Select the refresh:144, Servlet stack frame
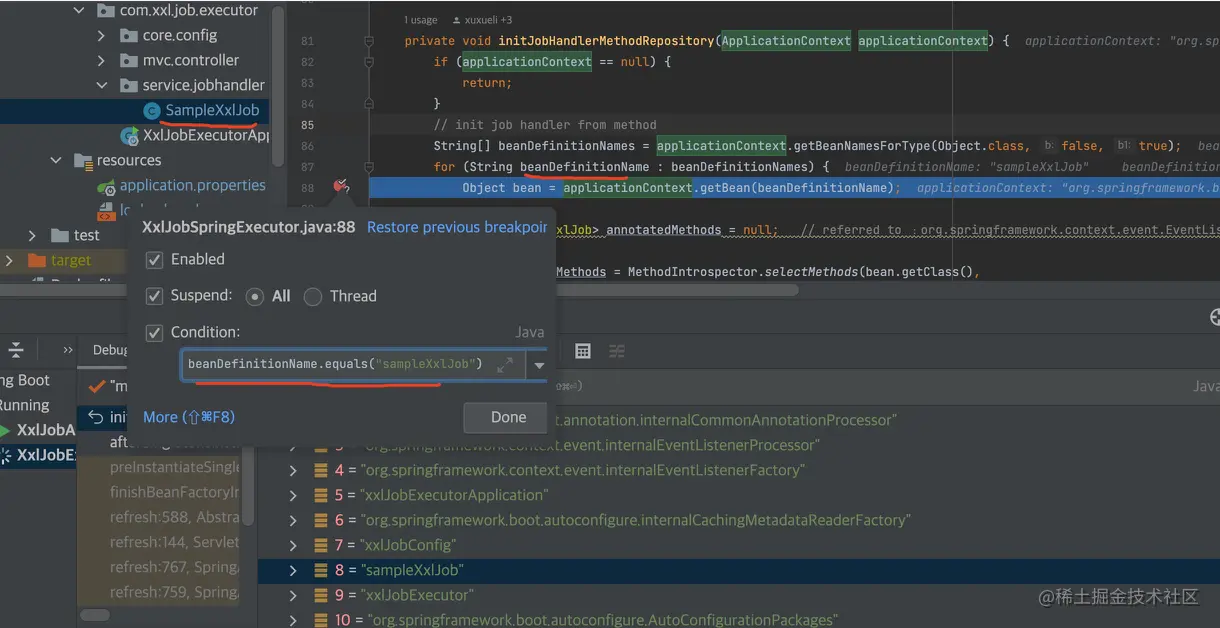1220x628 pixels. [175, 542]
